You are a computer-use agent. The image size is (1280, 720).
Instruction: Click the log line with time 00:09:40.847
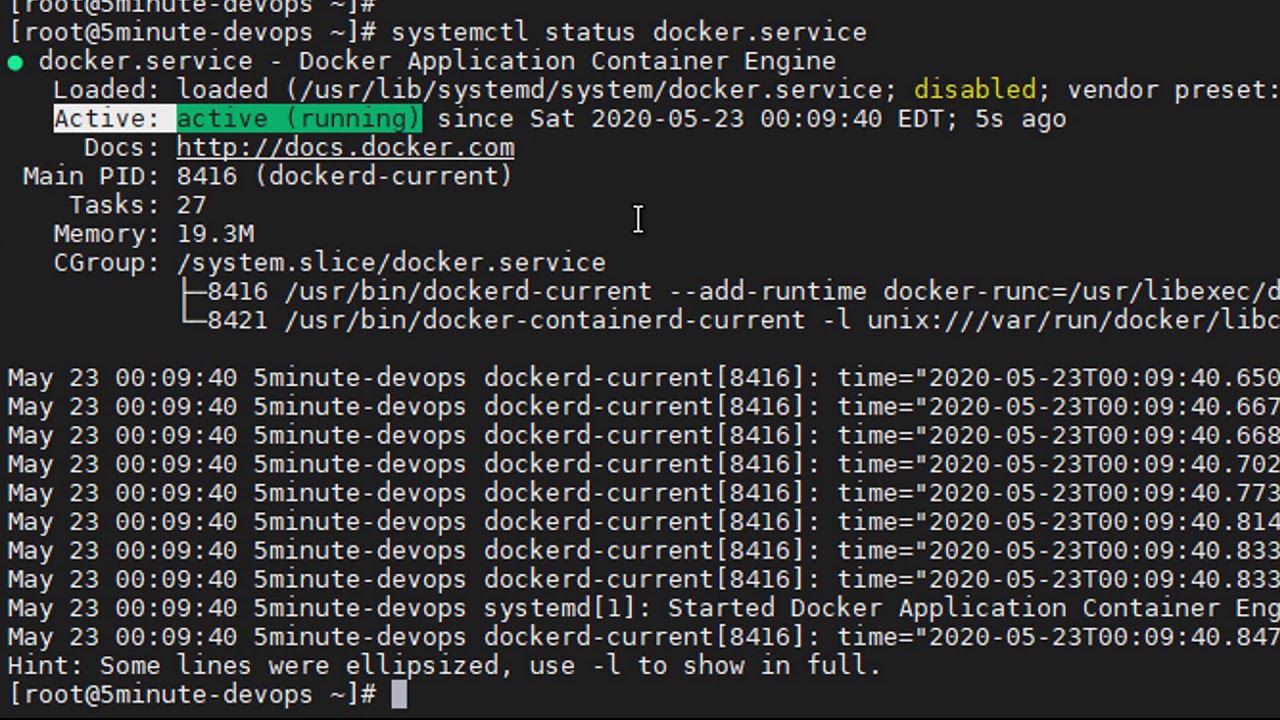pyautogui.click(x=643, y=638)
